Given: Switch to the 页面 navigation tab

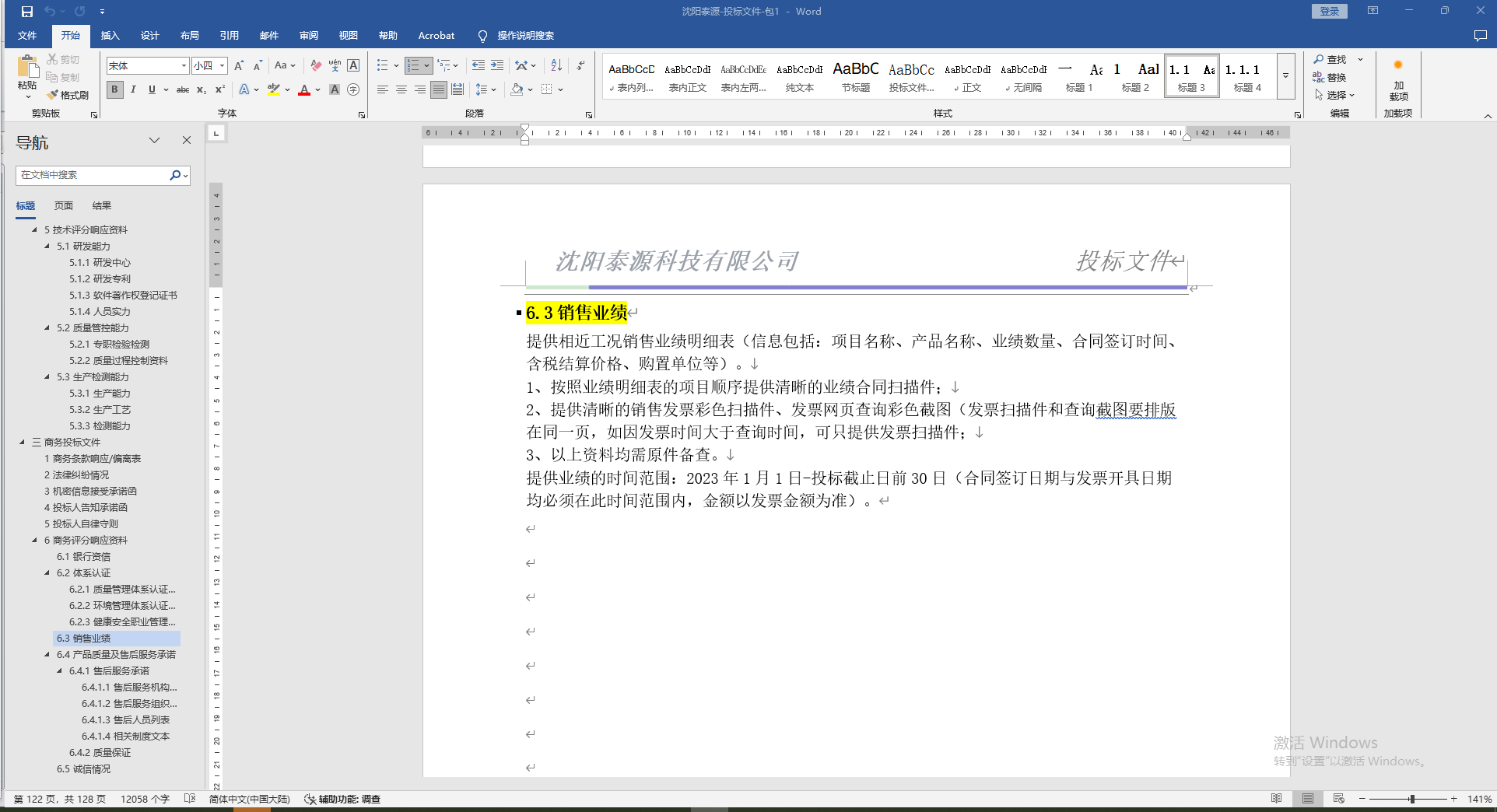Looking at the screenshot, I should click(x=64, y=206).
